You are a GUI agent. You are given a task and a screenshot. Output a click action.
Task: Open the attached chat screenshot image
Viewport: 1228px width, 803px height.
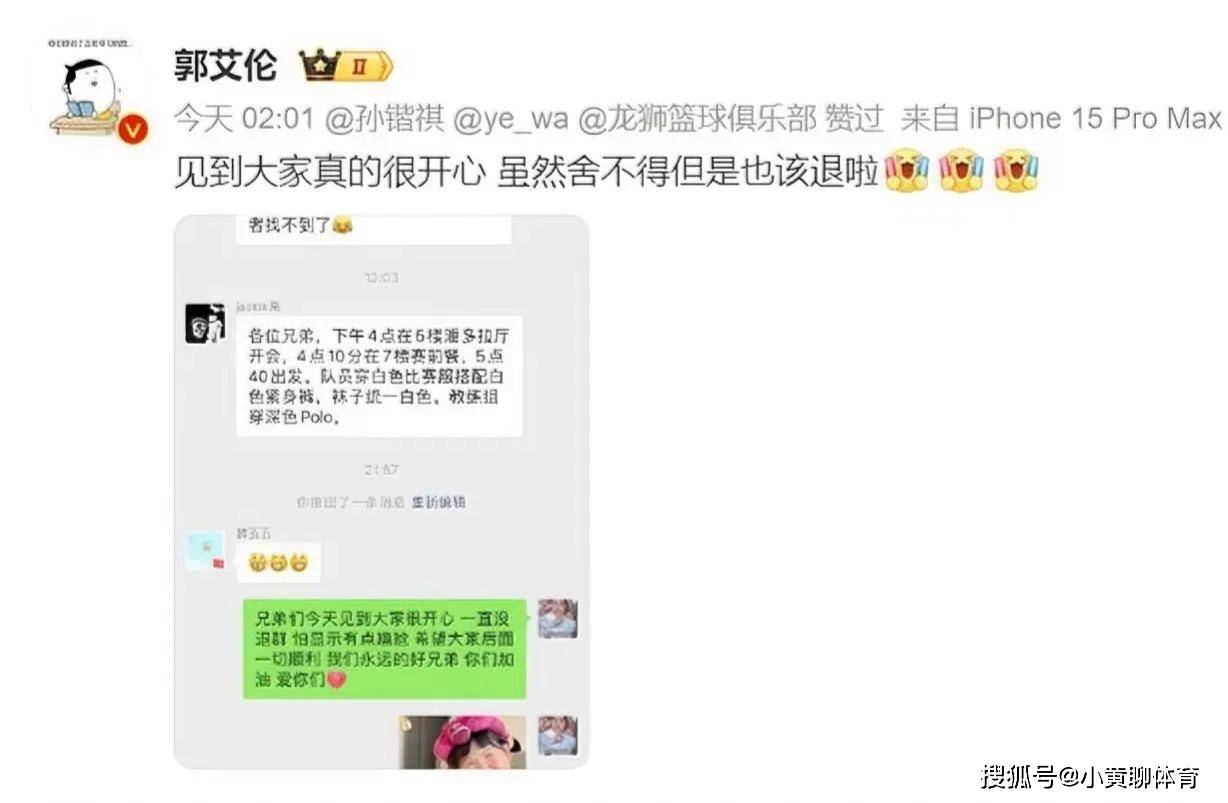click(381, 492)
